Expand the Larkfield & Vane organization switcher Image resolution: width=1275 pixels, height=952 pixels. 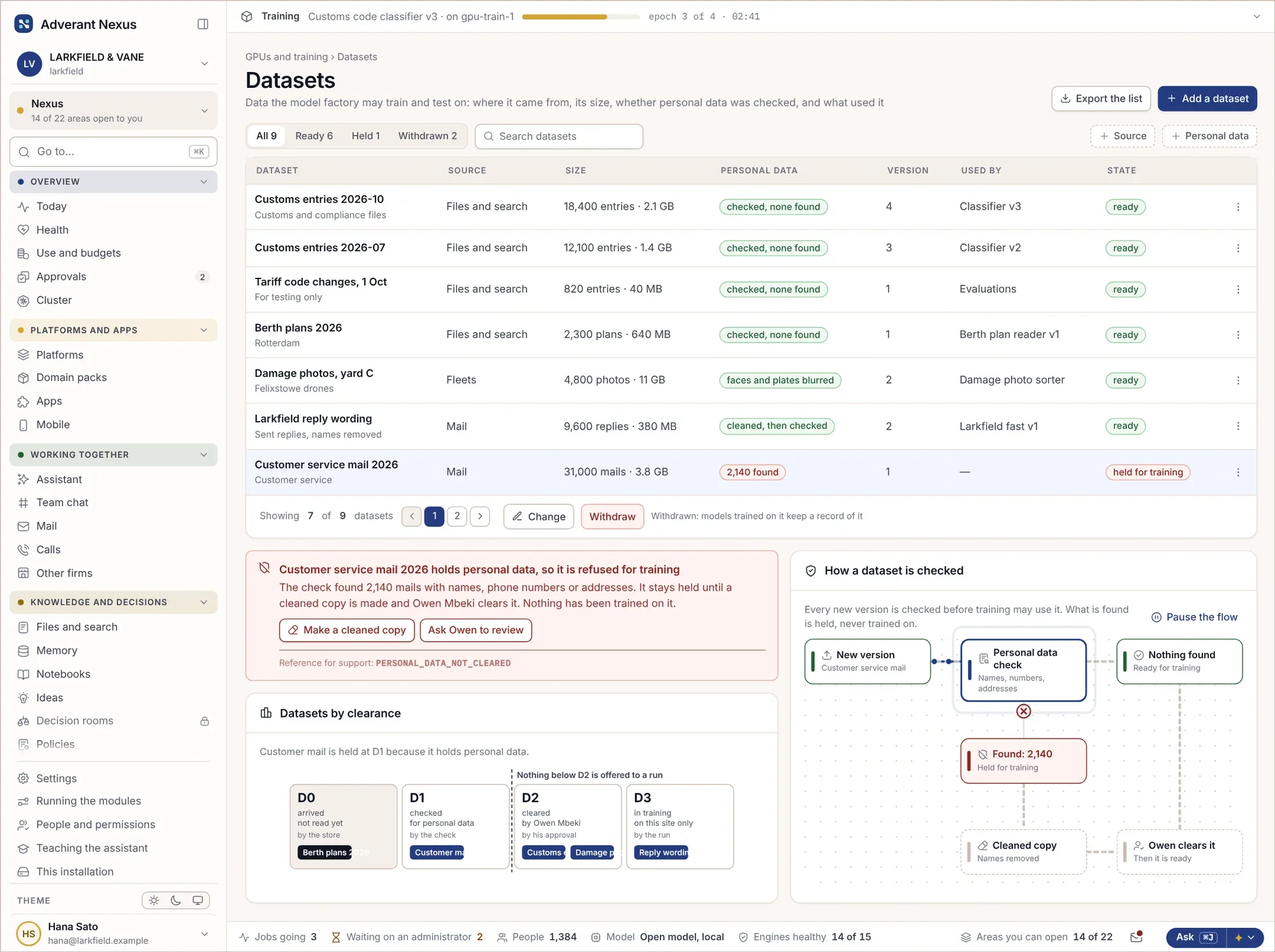coord(113,64)
